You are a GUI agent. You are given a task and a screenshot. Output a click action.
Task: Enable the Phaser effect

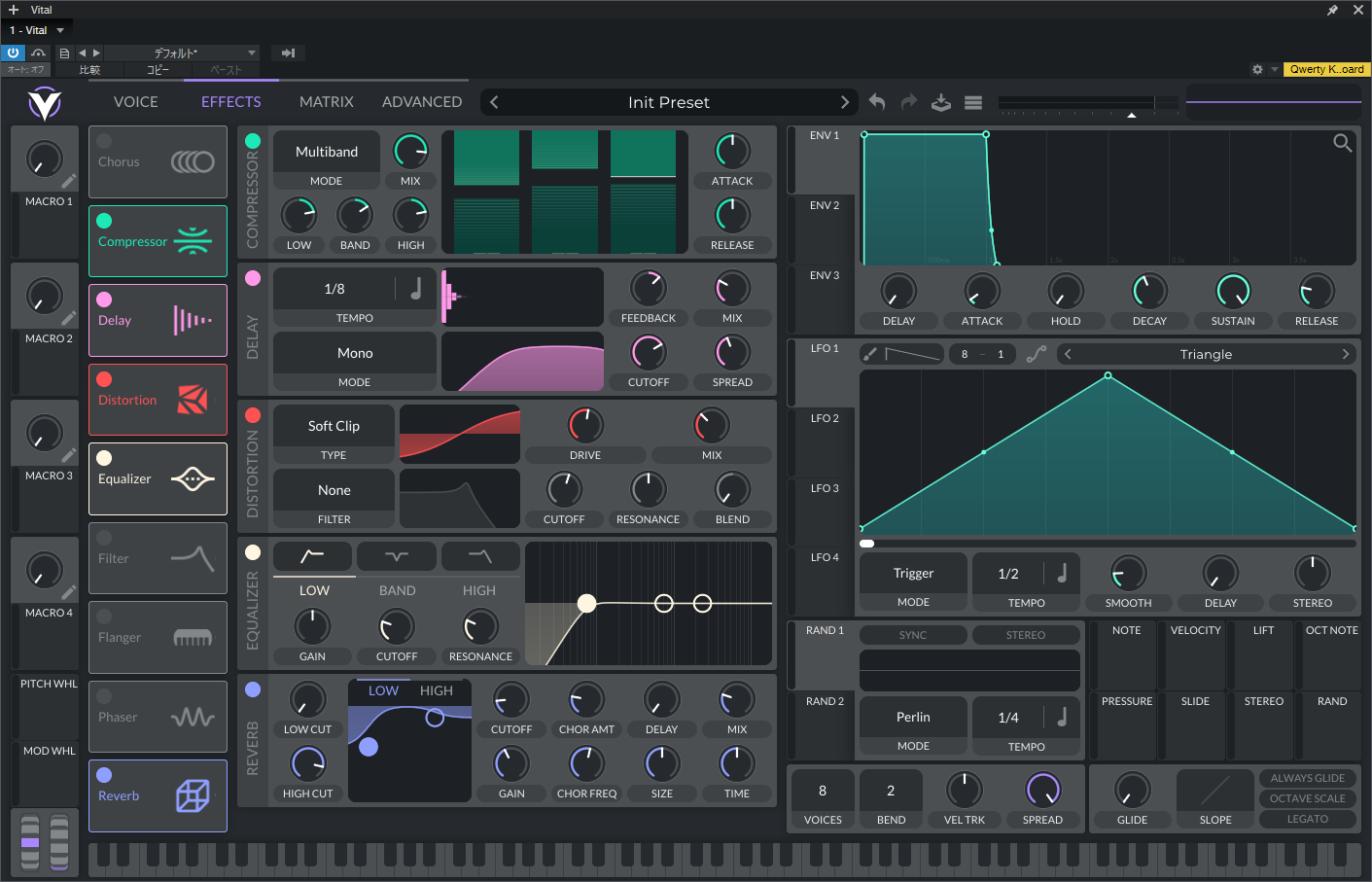coord(104,696)
